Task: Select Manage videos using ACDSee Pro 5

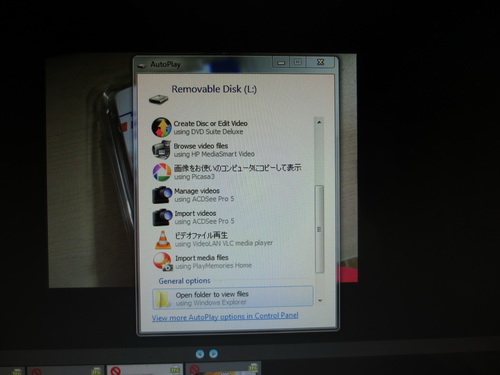Action: click(x=233, y=195)
